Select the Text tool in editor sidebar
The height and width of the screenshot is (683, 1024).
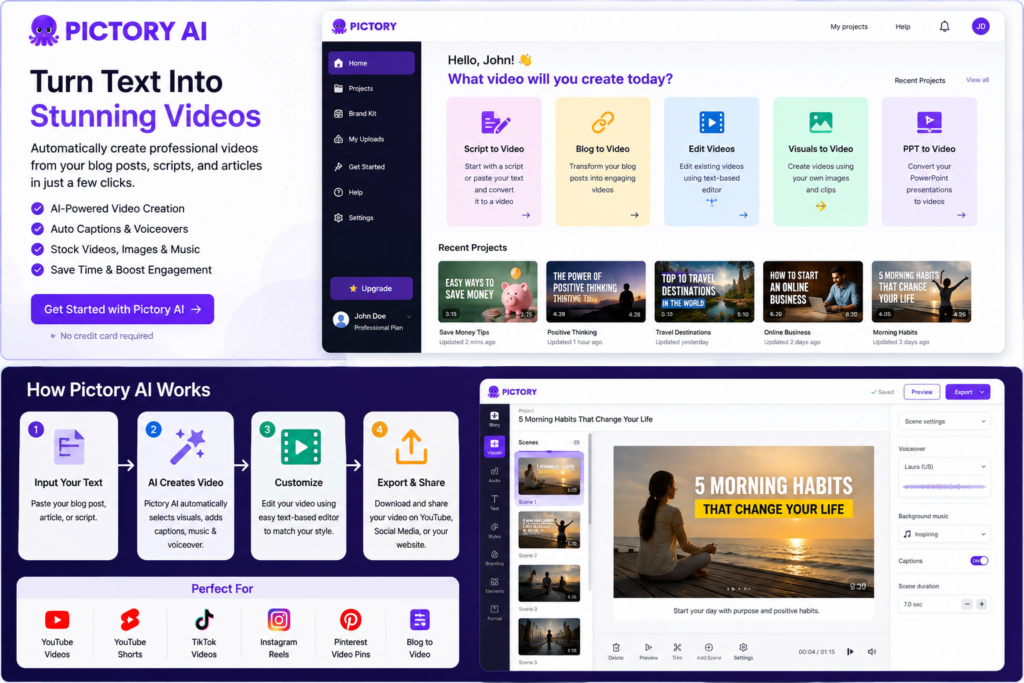[494, 501]
